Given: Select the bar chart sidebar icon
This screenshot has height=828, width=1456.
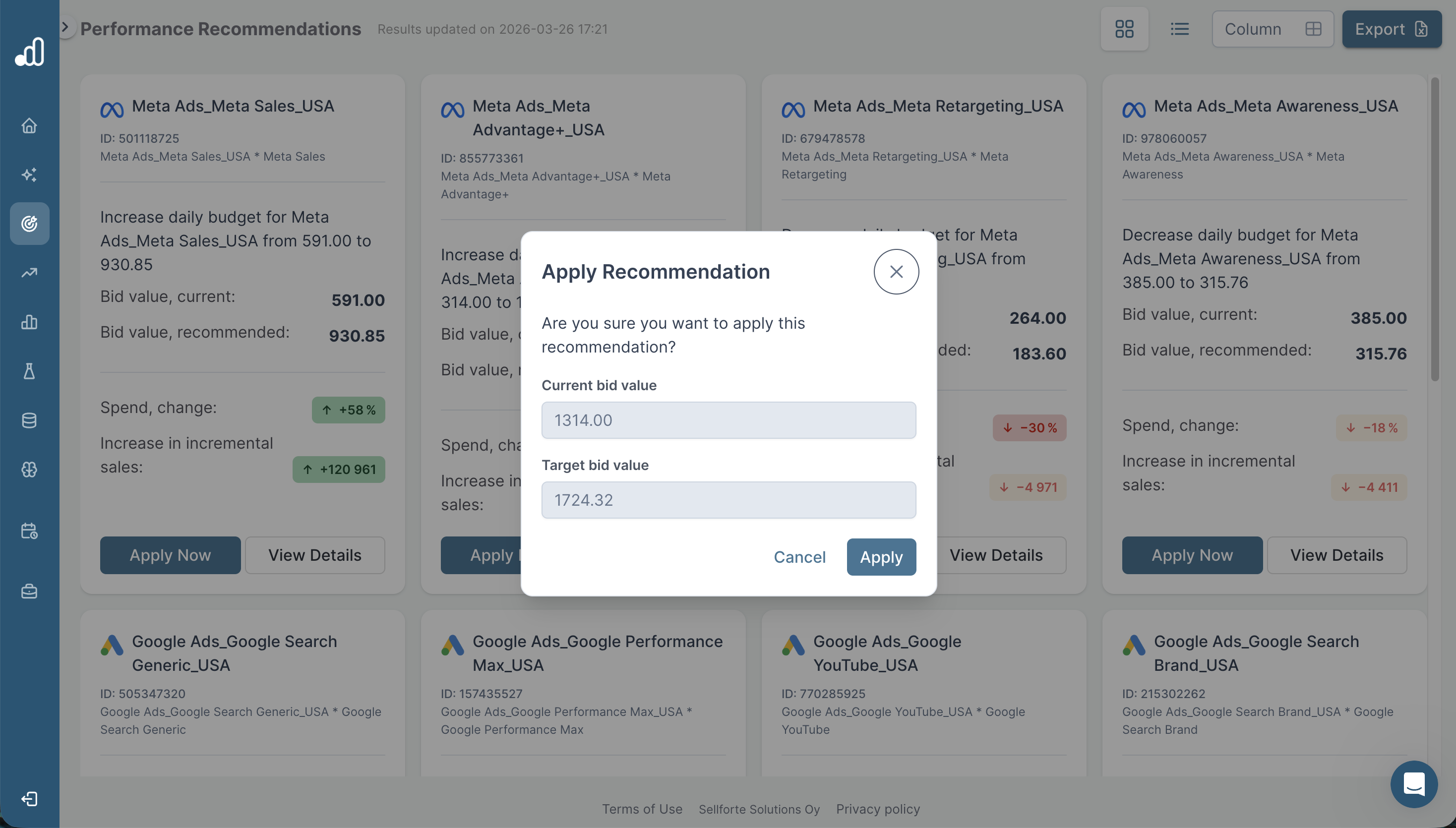Looking at the screenshot, I should click(29, 322).
